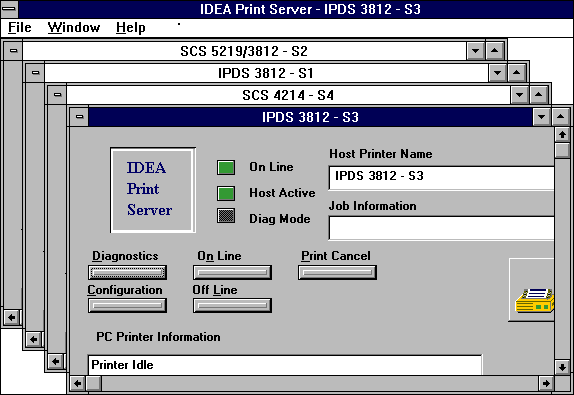Open the Help menu
Screen dimensions: 574x395
(131, 28)
